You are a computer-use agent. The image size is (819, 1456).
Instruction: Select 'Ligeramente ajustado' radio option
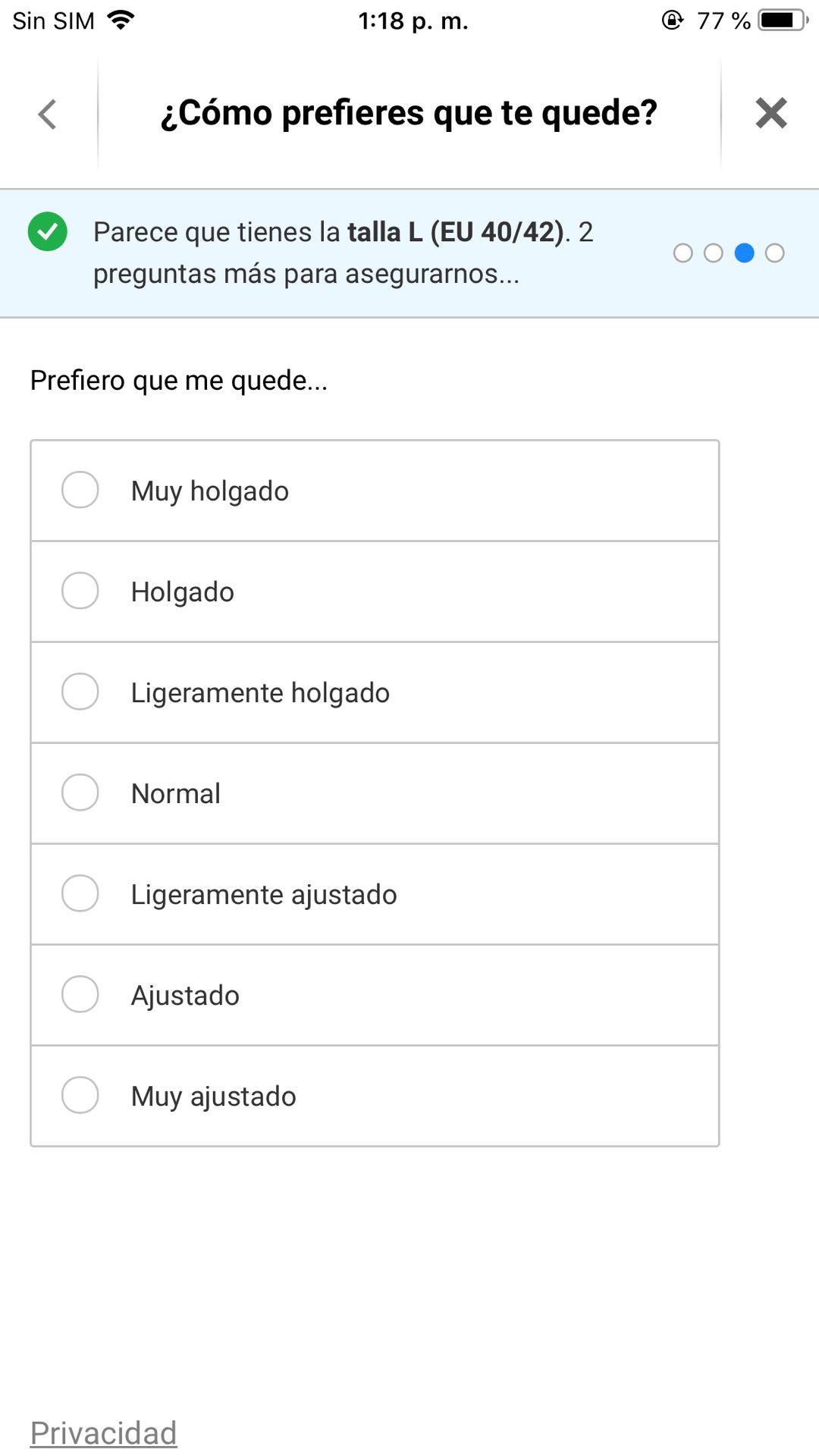coord(80,893)
